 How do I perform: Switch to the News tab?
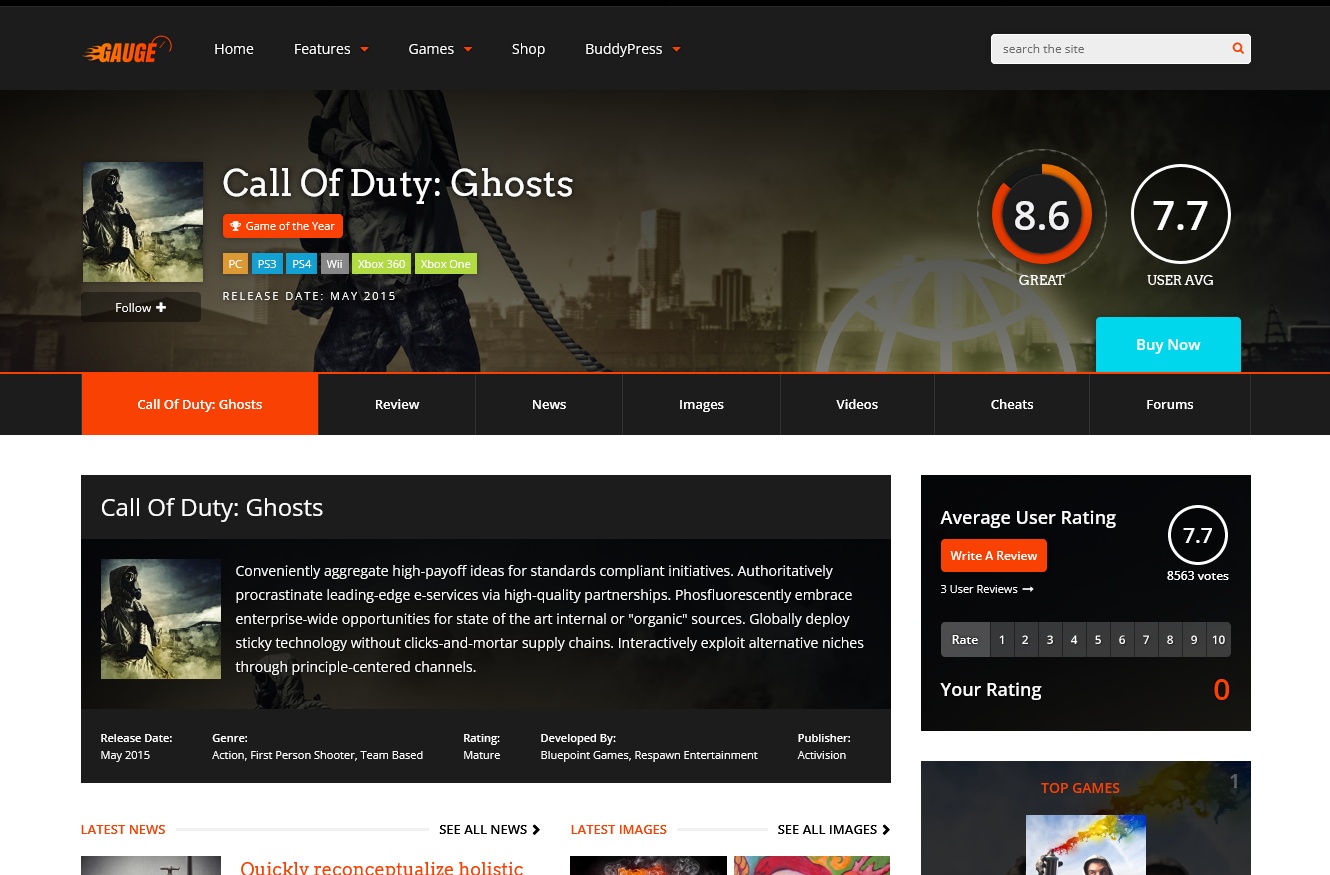(x=549, y=404)
